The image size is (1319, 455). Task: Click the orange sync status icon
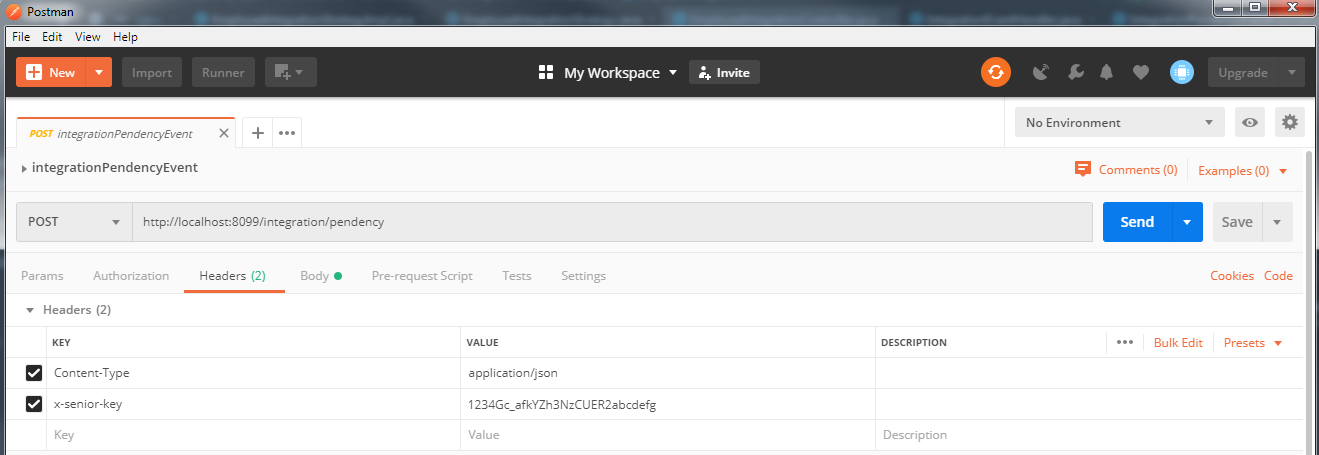(995, 72)
